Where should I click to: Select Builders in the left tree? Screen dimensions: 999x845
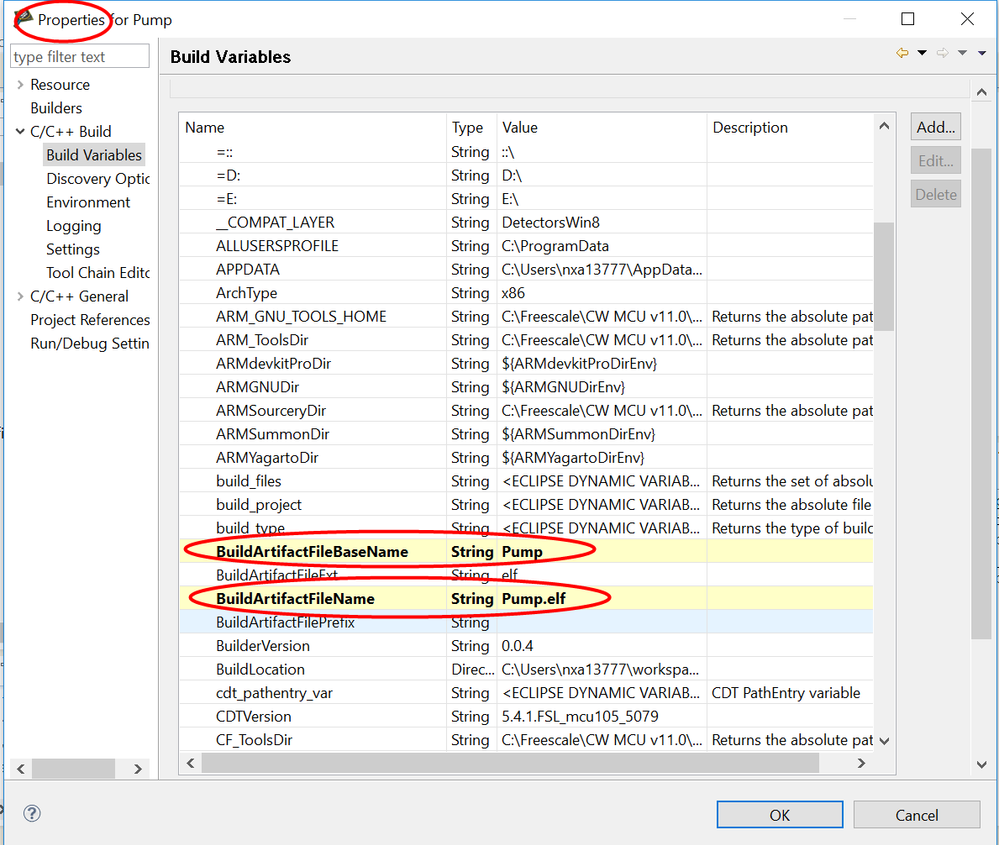pyautogui.click(x=56, y=108)
